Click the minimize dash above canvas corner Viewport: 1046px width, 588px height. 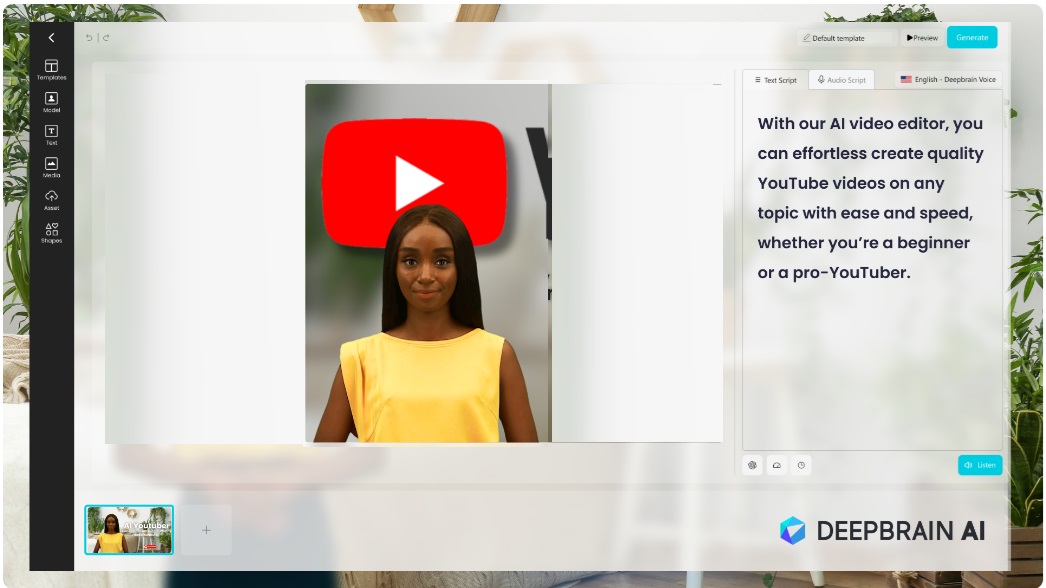point(717,85)
